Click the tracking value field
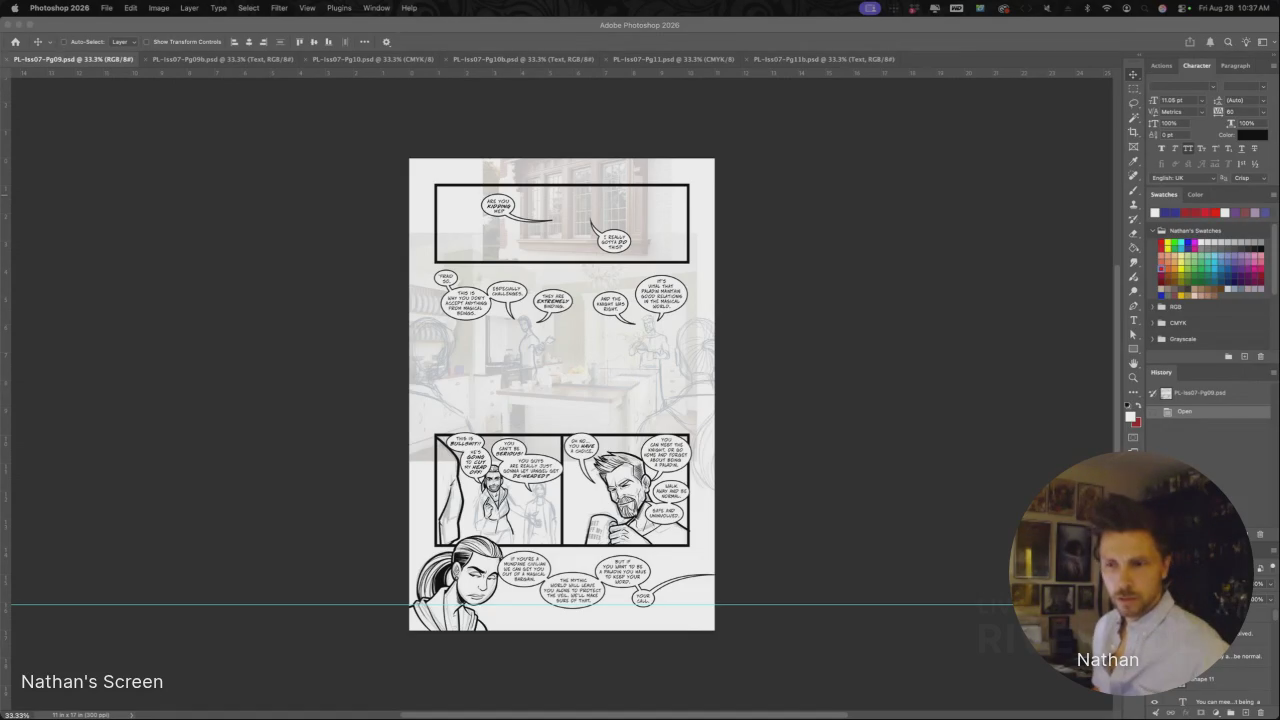Screen dimensions: 1280x720 (x=1244, y=111)
